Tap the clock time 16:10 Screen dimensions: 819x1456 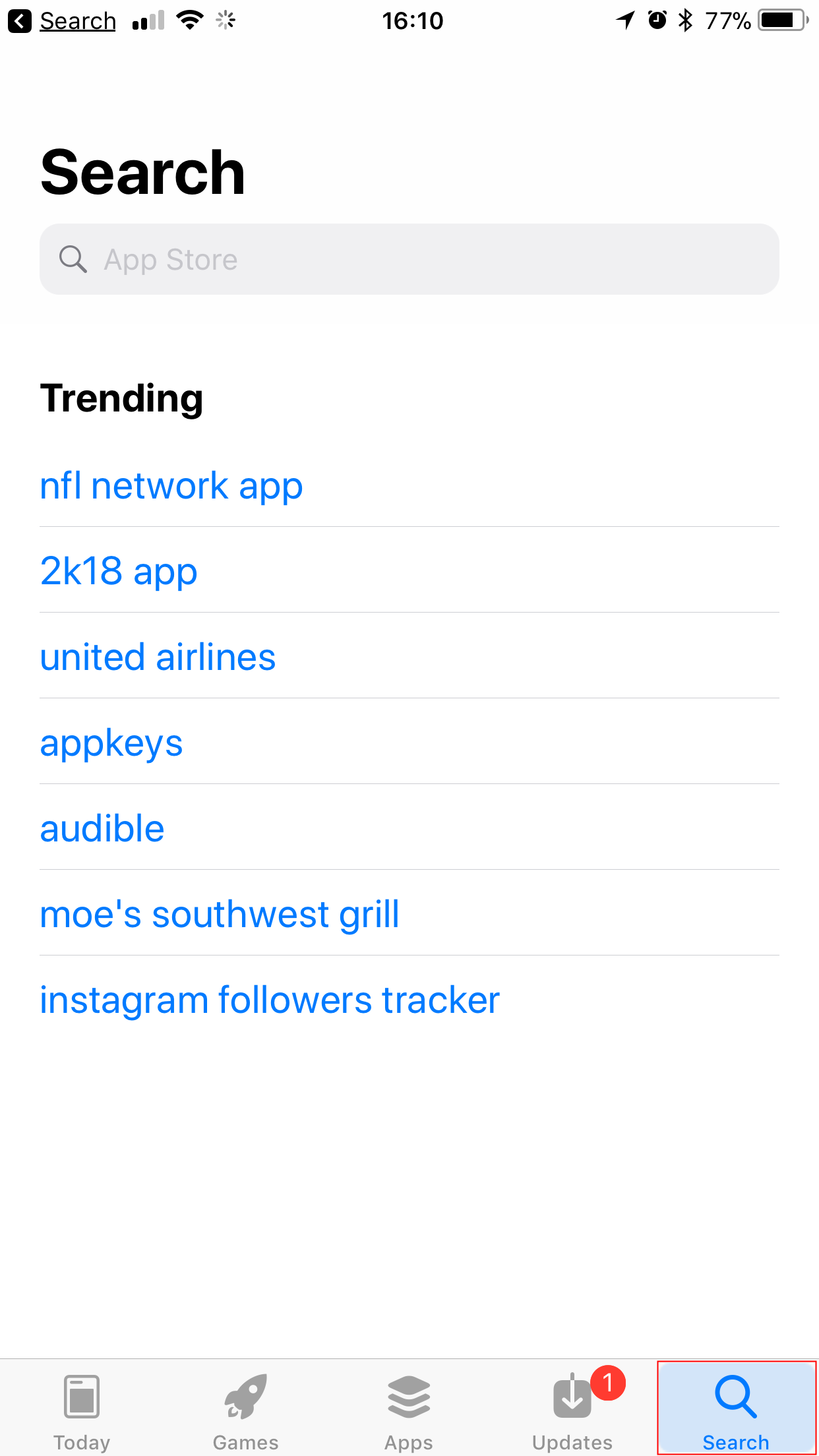pyautogui.click(x=413, y=21)
